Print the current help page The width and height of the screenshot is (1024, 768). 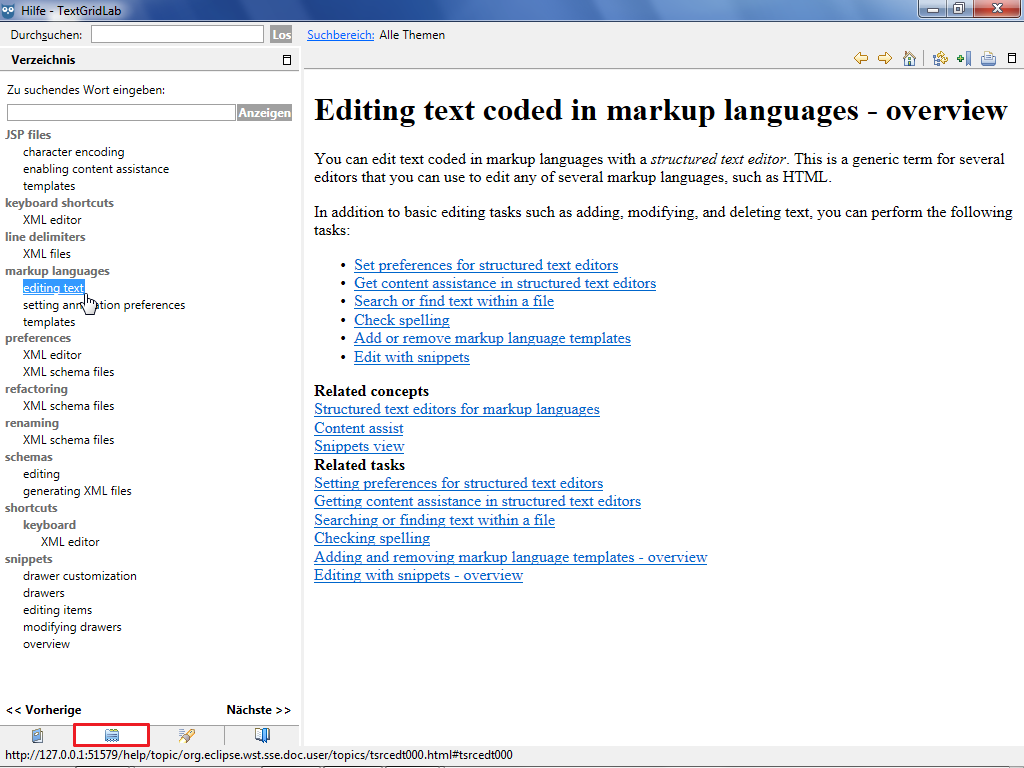coord(989,59)
